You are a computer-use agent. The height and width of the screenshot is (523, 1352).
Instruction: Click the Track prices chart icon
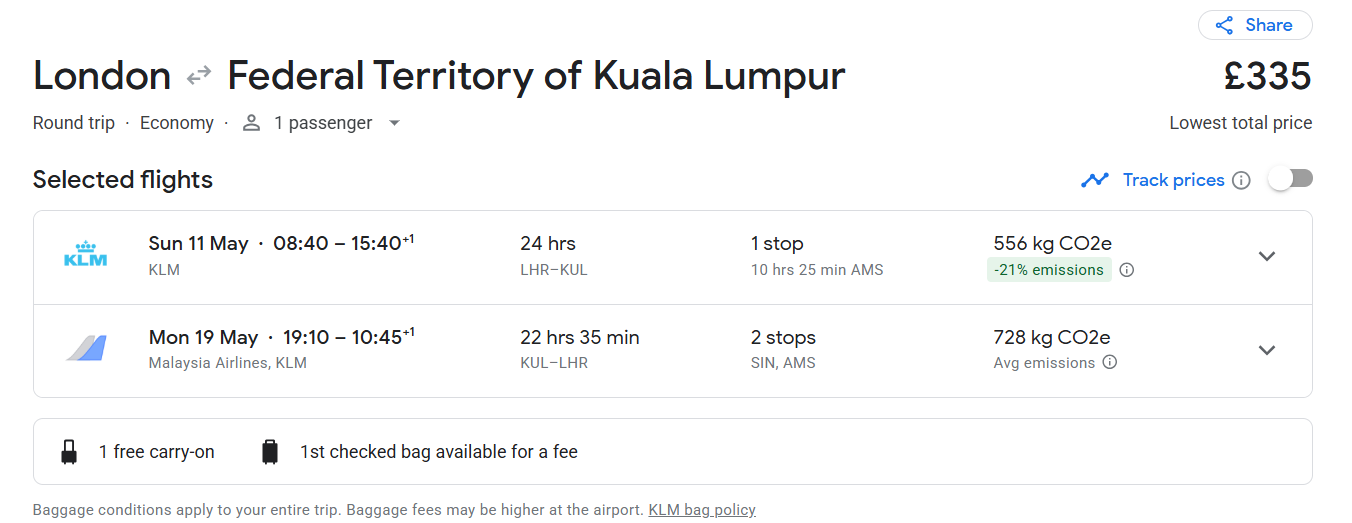(x=1095, y=180)
